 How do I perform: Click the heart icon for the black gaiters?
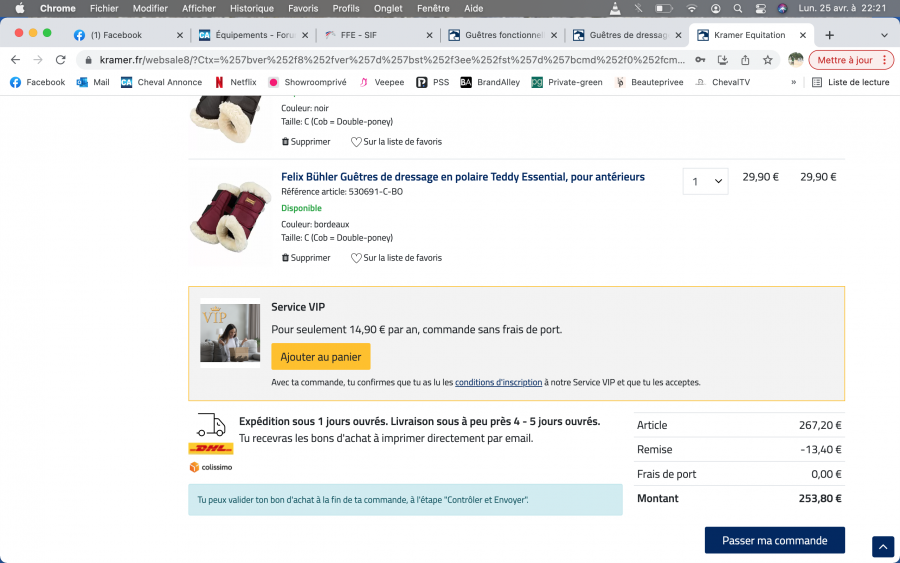pyautogui.click(x=356, y=142)
